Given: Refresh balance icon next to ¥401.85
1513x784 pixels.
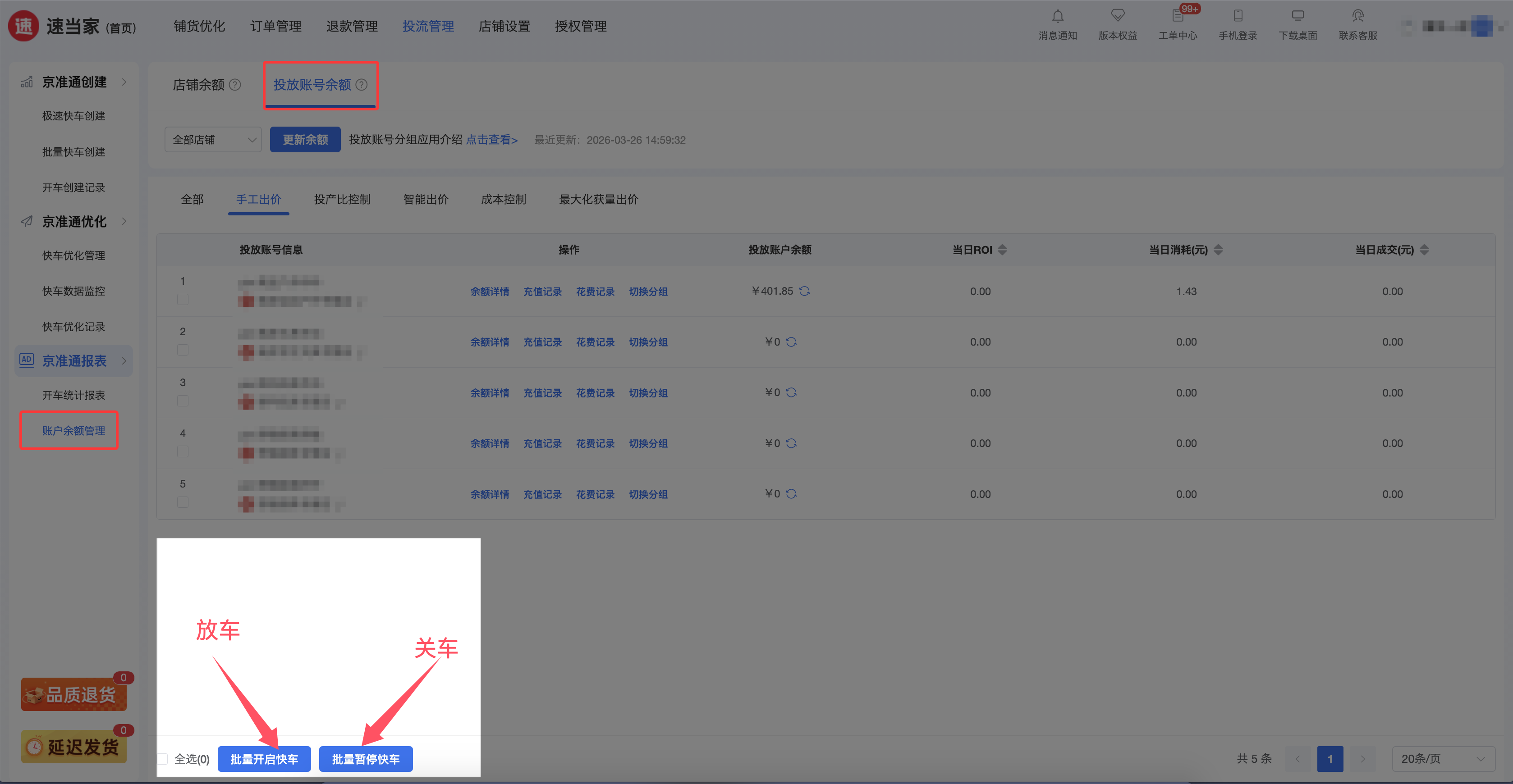Looking at the screenshot, I should [805, 291].
